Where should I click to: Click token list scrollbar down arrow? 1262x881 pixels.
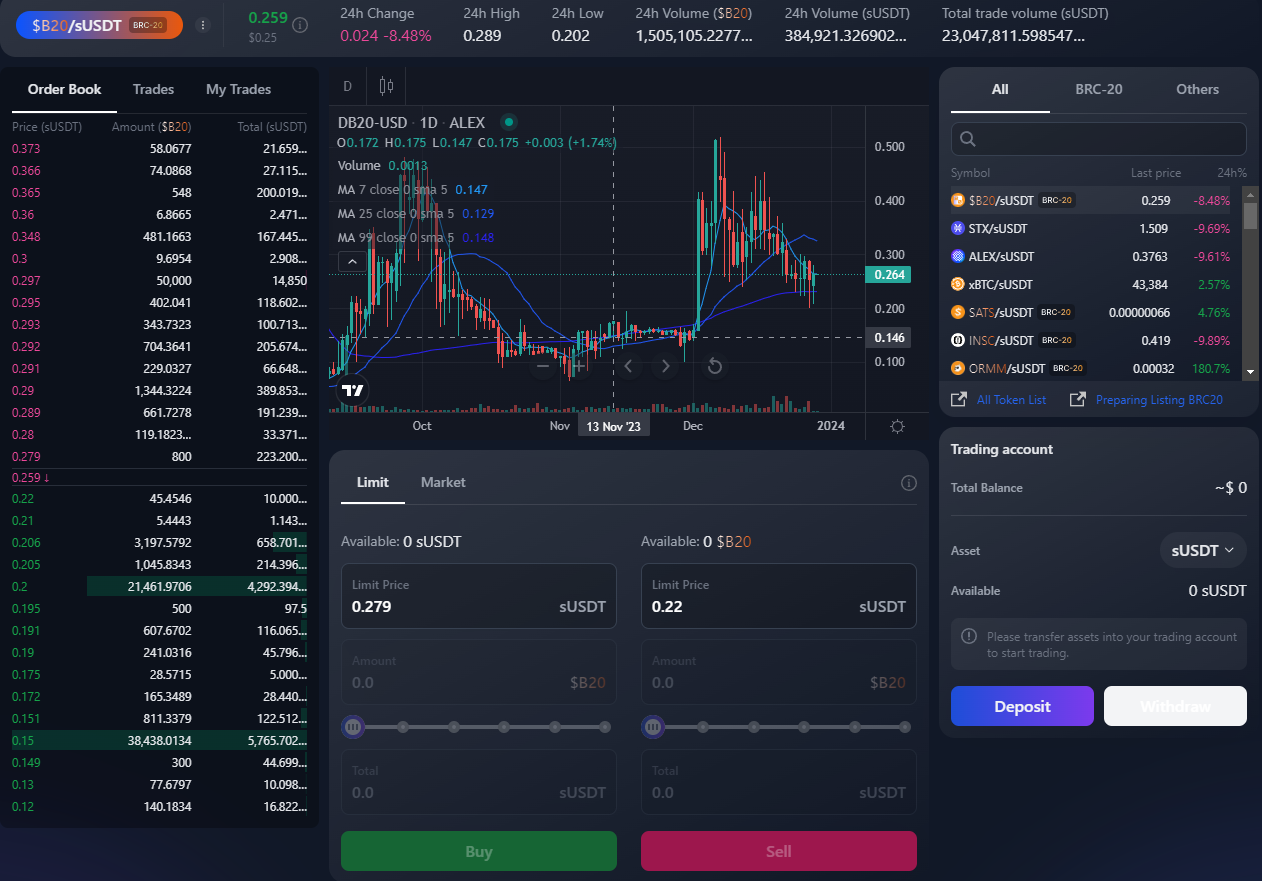tap(1250, 372)
